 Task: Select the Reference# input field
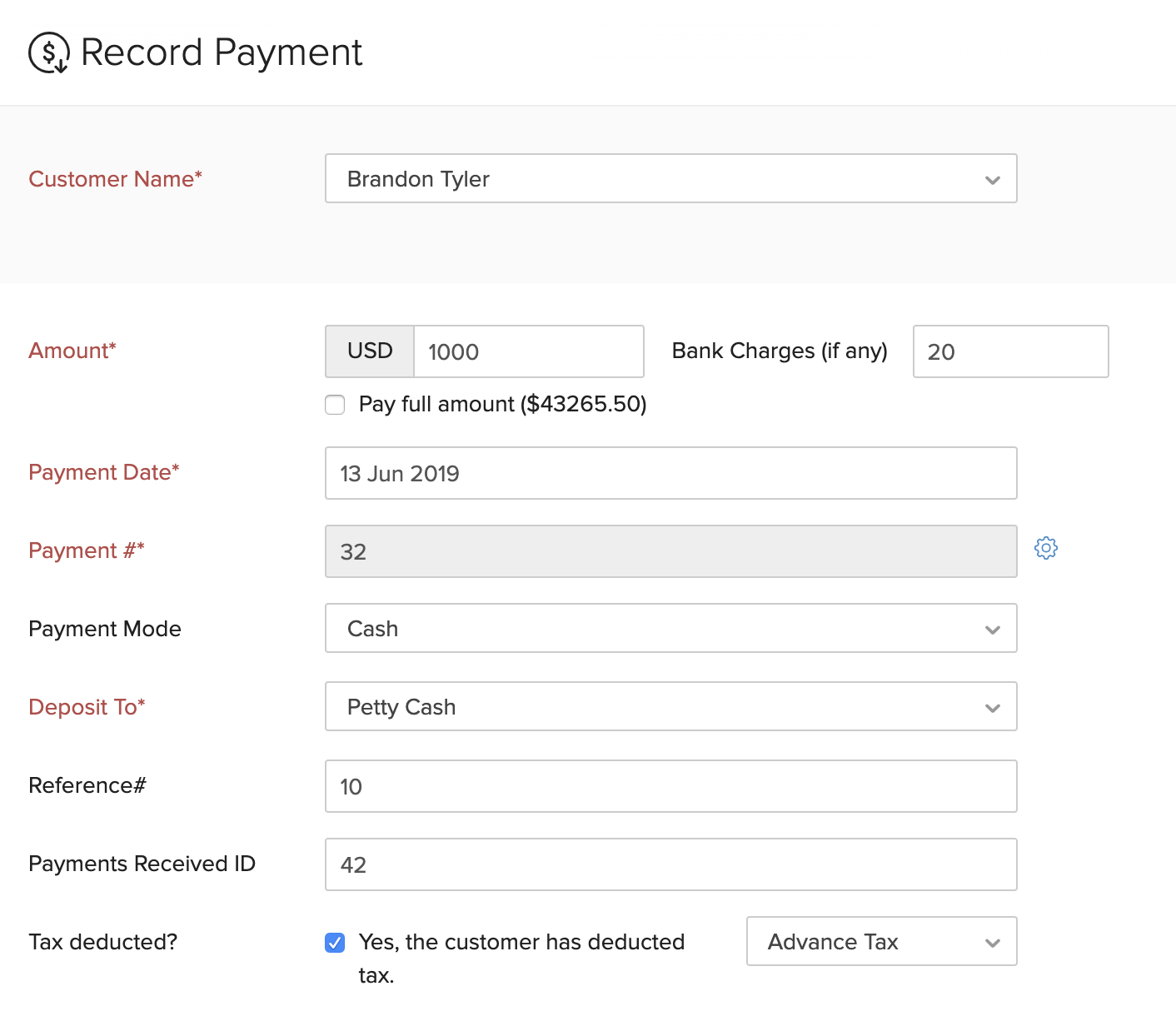tap(670, 786)
